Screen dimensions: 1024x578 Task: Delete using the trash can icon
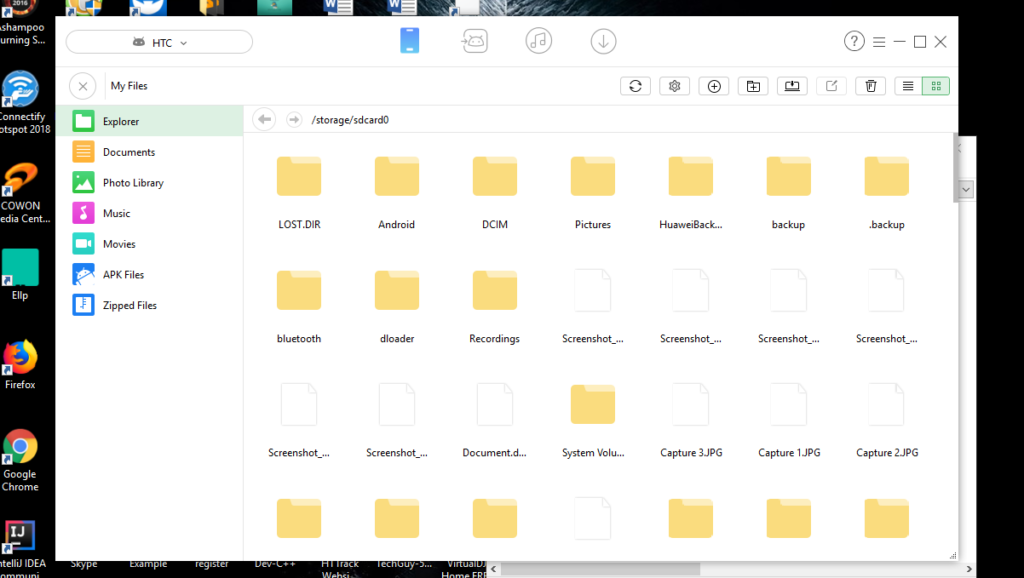pos(871,86)
